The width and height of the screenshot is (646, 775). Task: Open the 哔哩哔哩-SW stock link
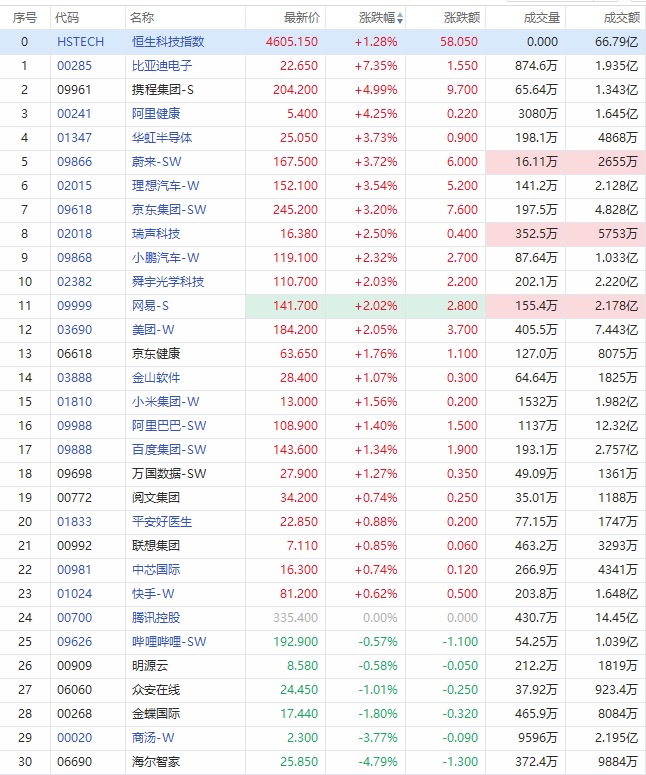pyautogui.click(x=169, y=642)
